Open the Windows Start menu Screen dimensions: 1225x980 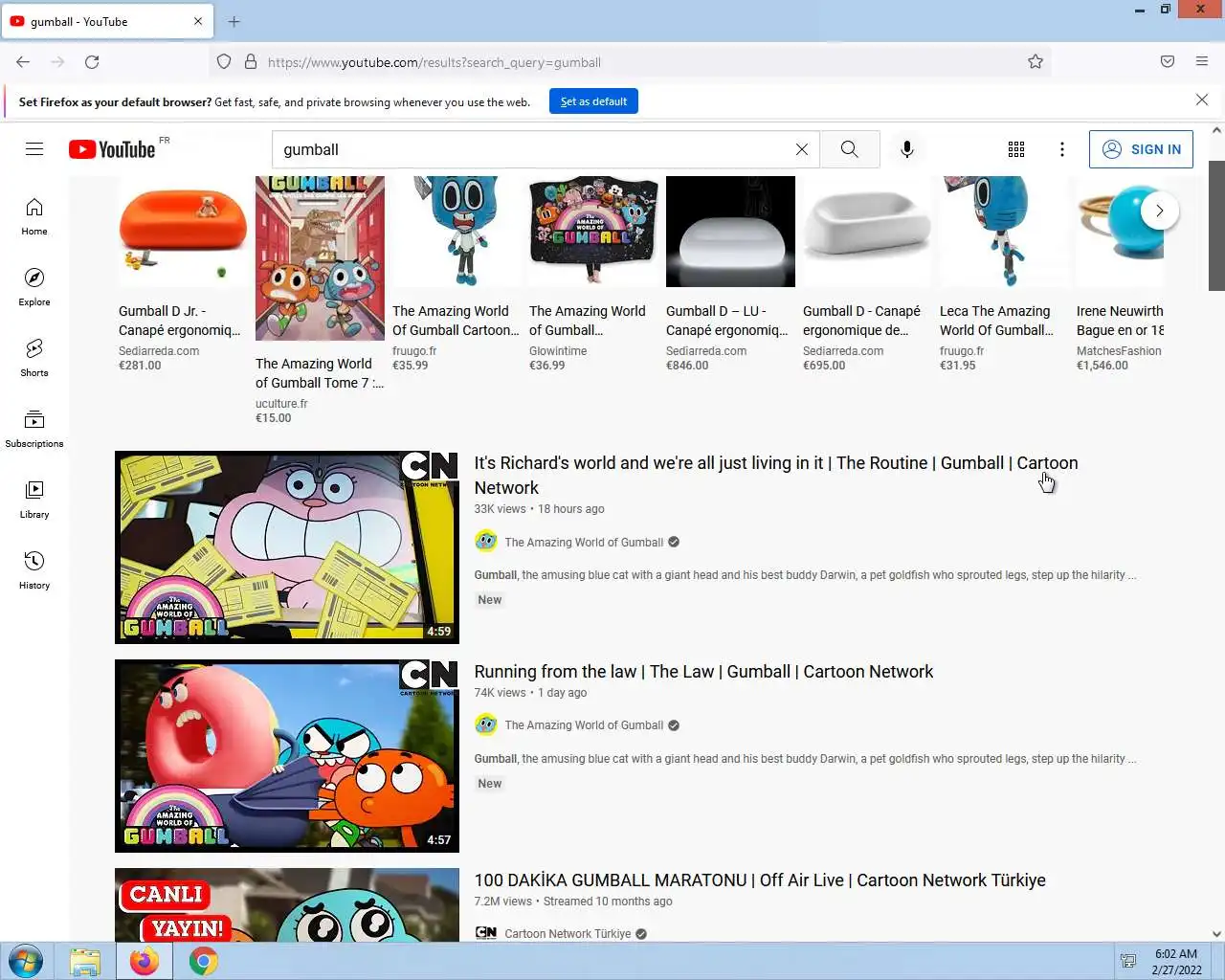click(26, 961)
